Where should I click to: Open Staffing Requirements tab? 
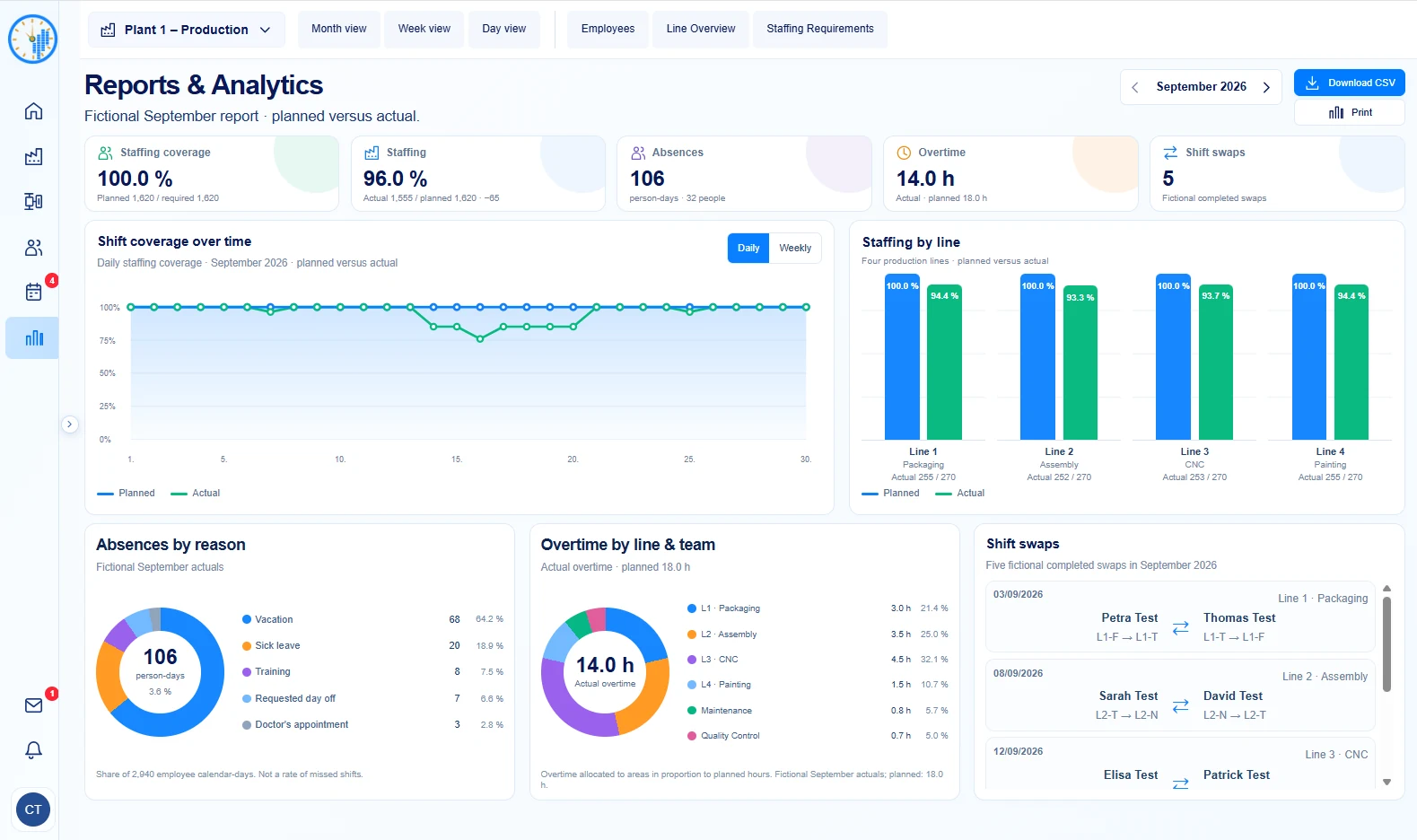pyautogui.click(x=820, y=29)
